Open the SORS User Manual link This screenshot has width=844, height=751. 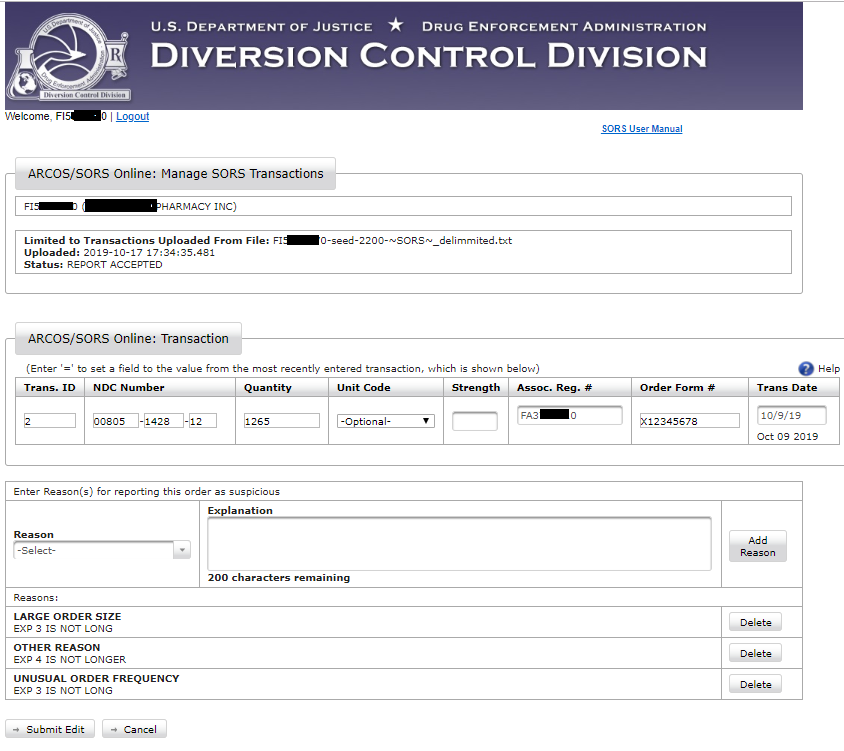[x=642, y=129]
